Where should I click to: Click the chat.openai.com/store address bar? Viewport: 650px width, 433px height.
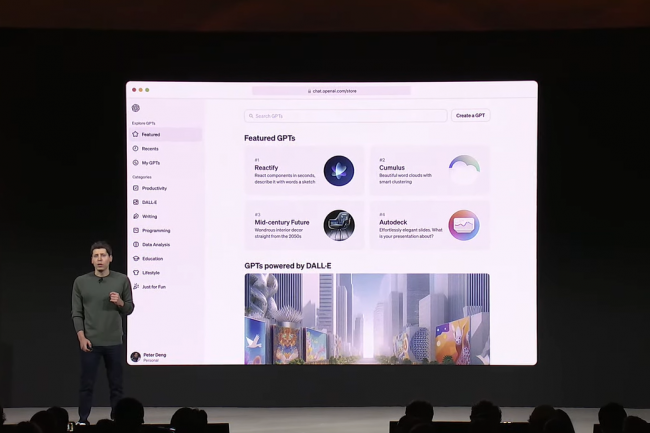[332, 91]
